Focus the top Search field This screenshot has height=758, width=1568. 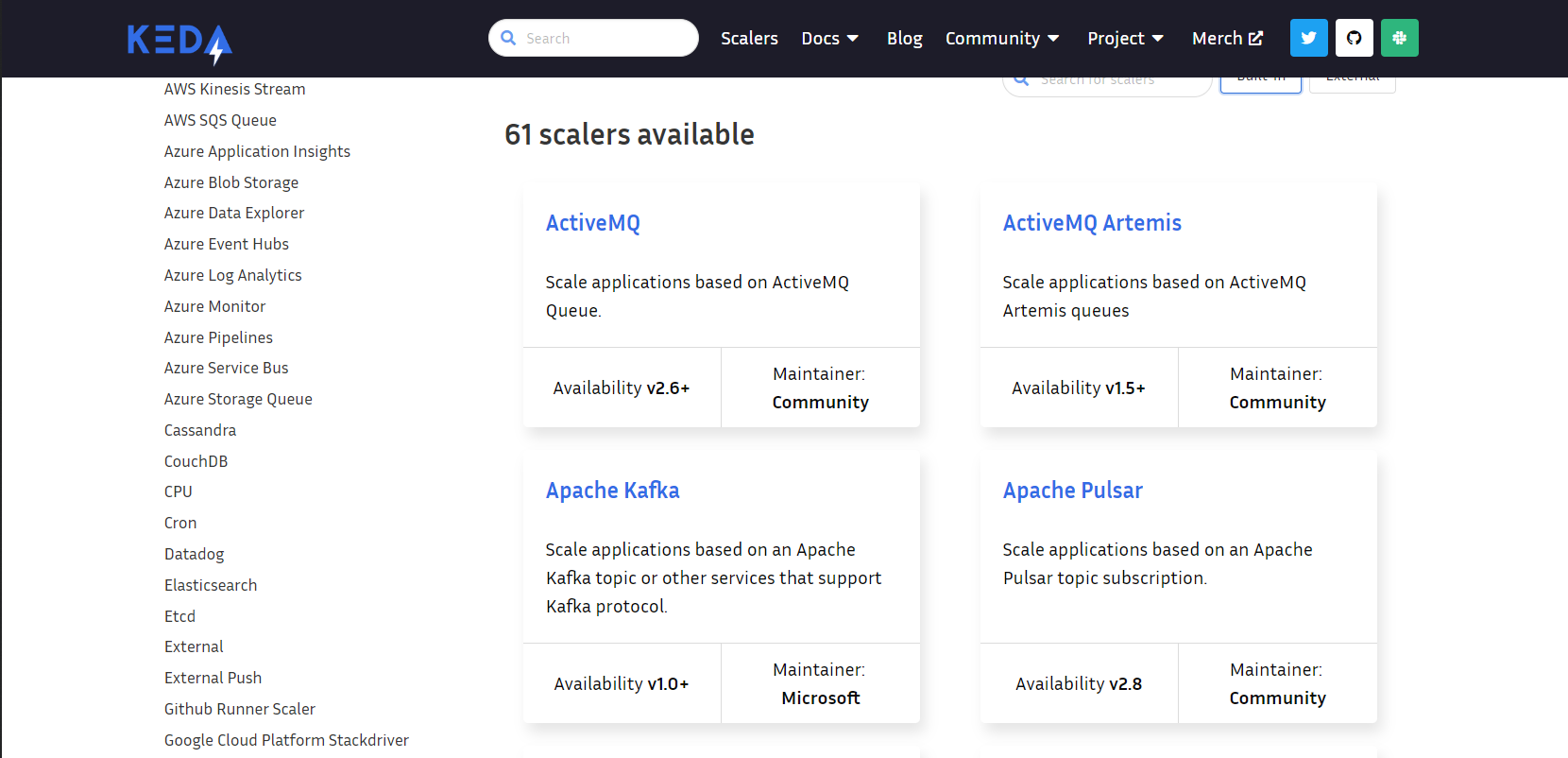[x=593, y=38]
